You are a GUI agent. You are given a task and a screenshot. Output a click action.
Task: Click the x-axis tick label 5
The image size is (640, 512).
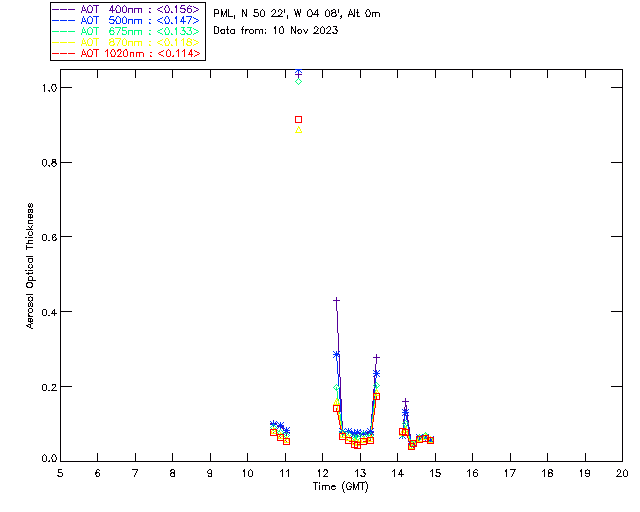tap(60, 473)
